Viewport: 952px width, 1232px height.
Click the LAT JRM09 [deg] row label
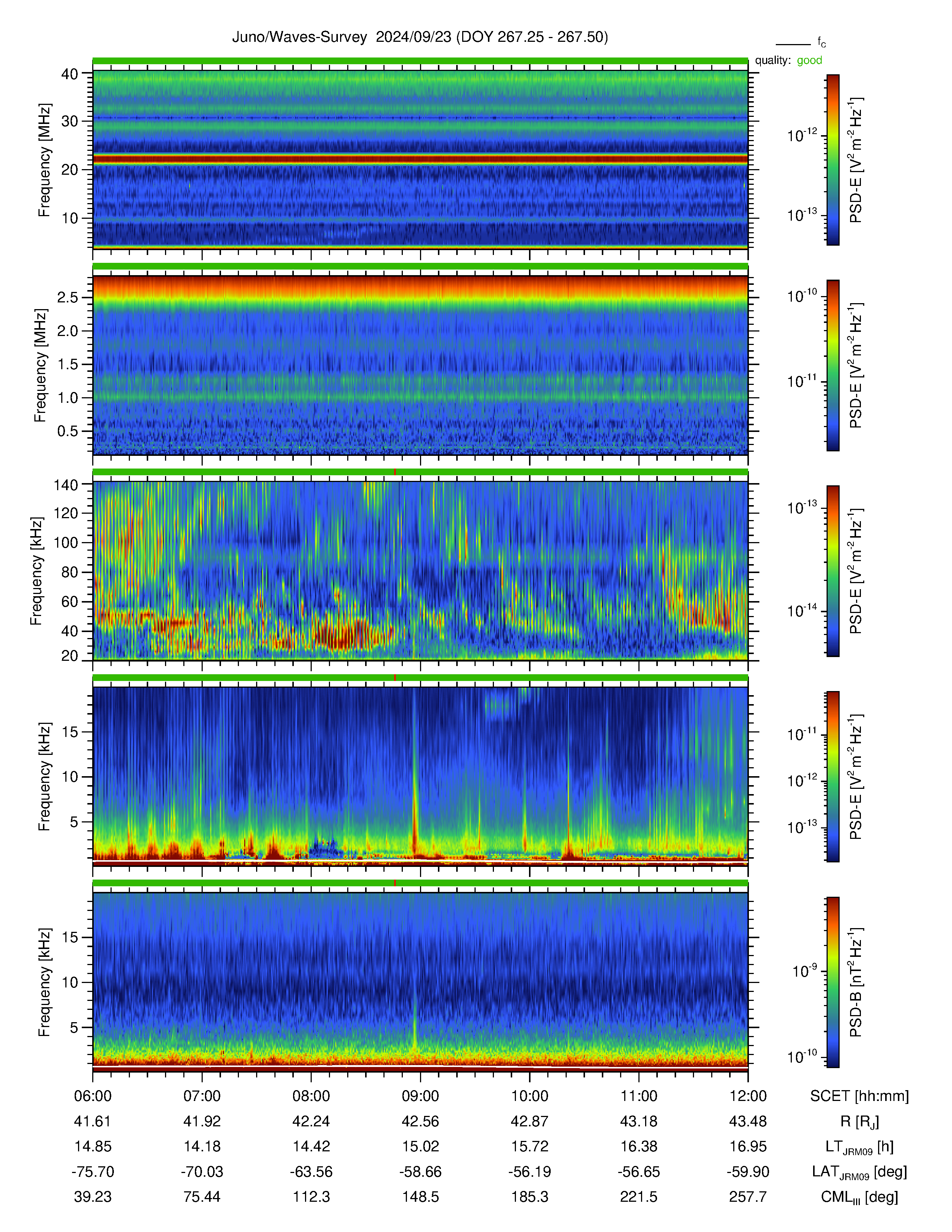pyautogui.click(x=859, y=1172)
